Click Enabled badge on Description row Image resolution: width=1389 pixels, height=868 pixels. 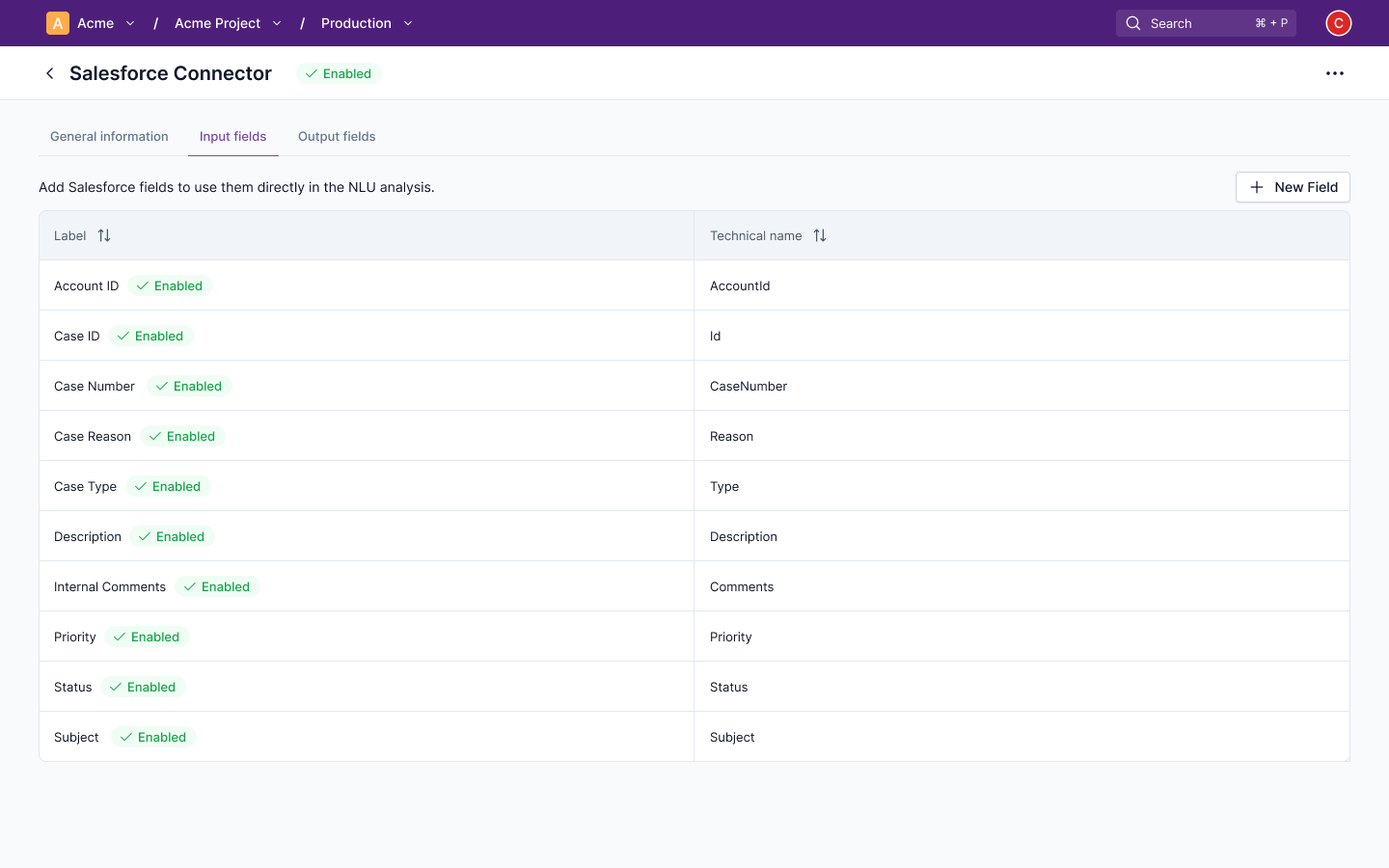pyautogui.click(x=172, y=536)
